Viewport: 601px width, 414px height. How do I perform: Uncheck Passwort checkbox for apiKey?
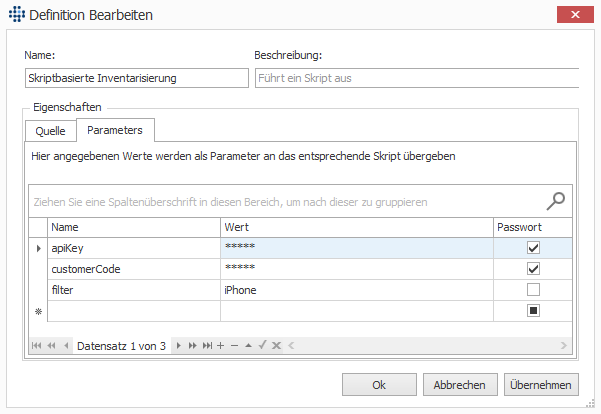pyautogui.click(x=533, y=248)
